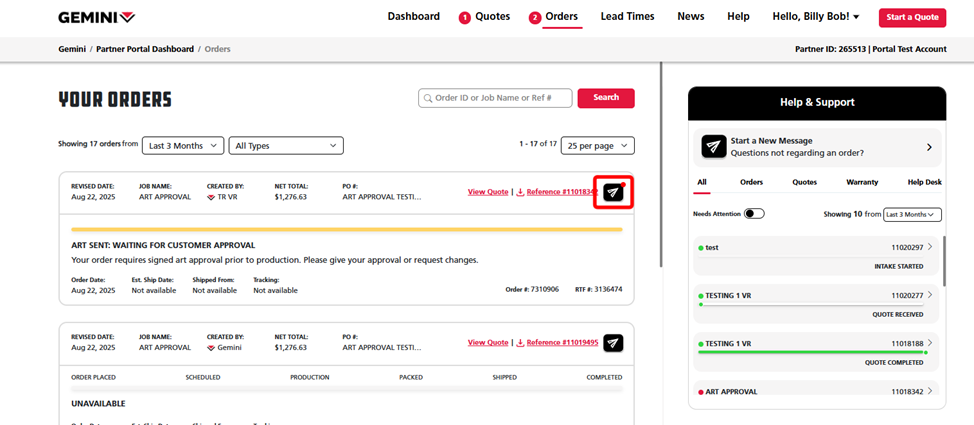The height and width of the screenshot is (425, 974).
Task: Click download icon next to Reference #11019495
Action: tap(520, 343)
